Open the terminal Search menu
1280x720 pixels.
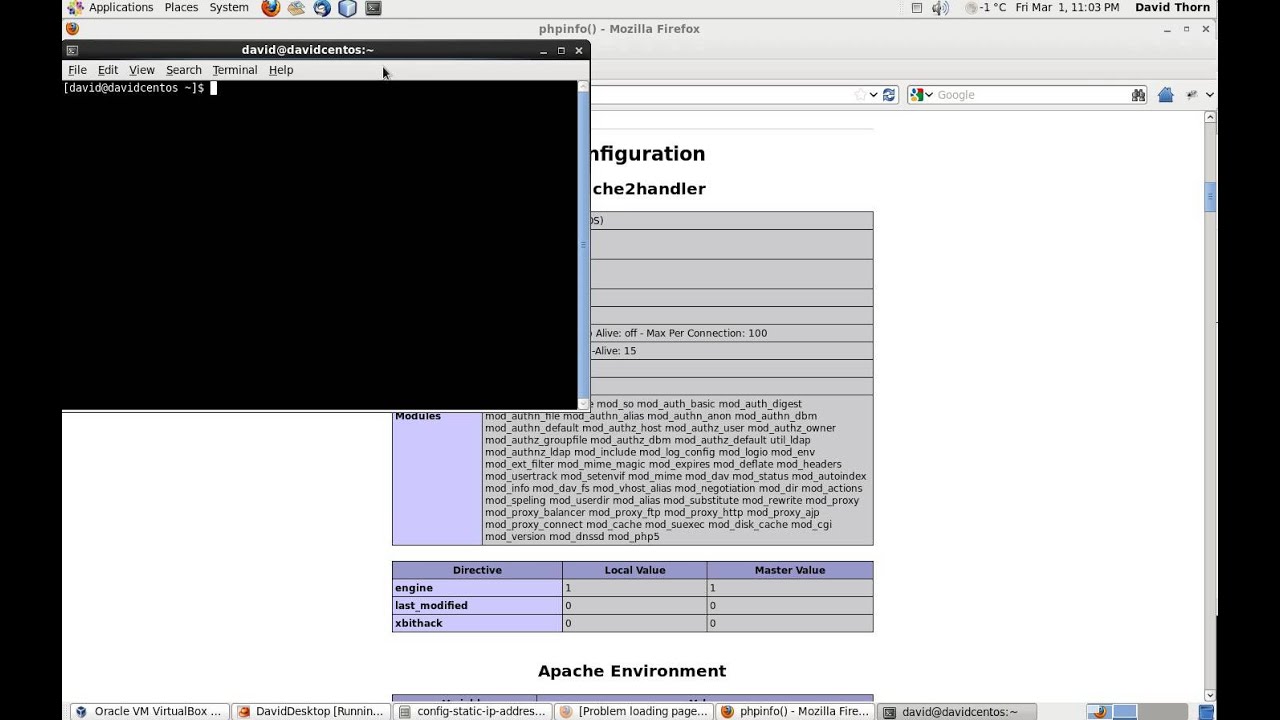pos(184,70)
